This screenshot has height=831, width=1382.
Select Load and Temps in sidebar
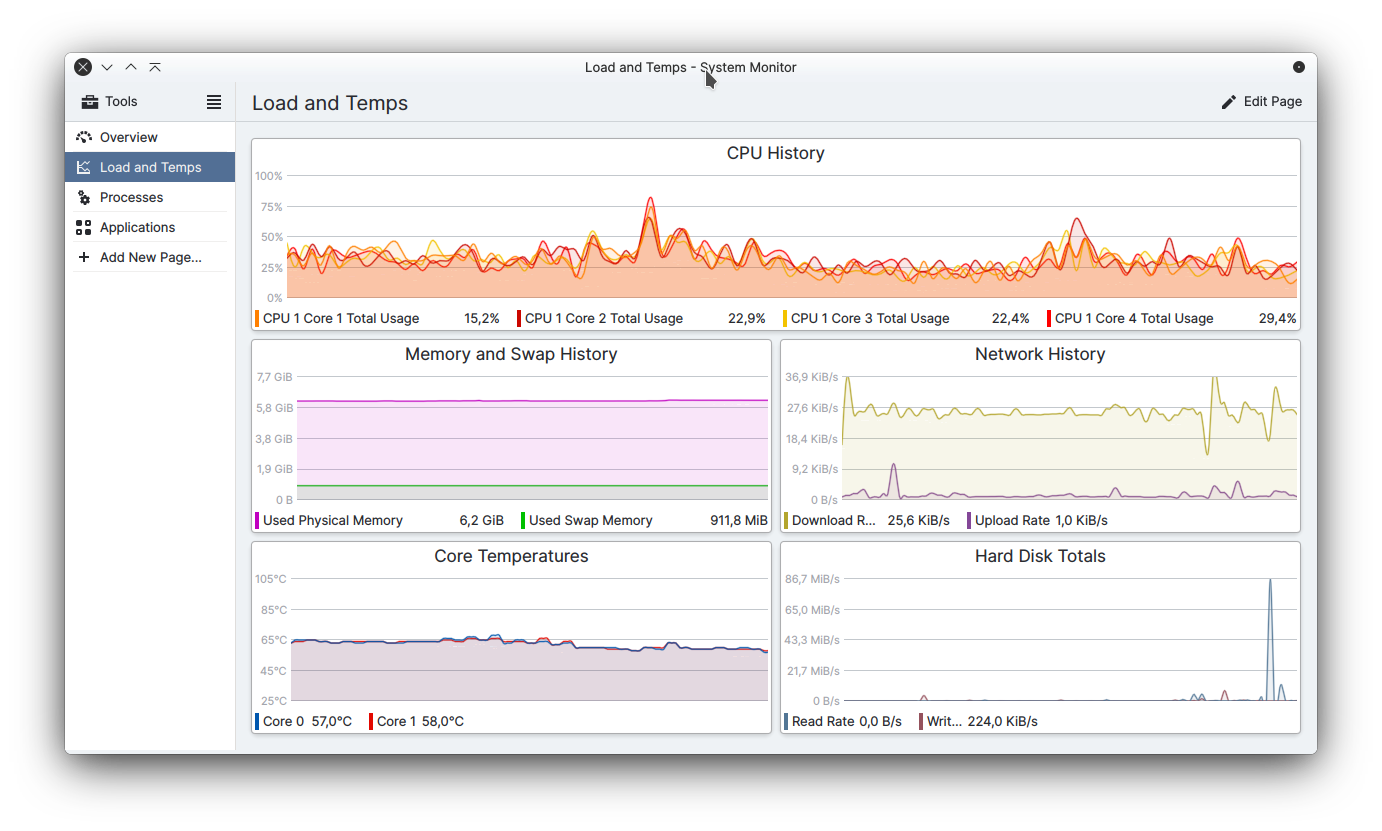pos(150,167)
